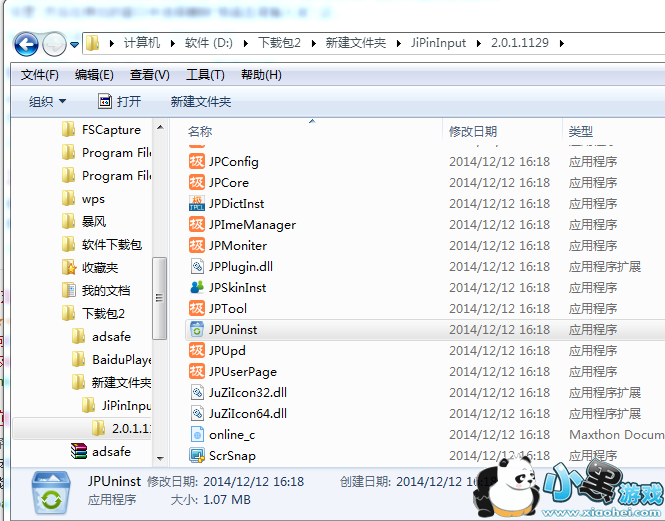Click the greyed Forward navigation arrow
Image resolution: width=665 pixels, height=521 pixels.
[x=54, y=44]
